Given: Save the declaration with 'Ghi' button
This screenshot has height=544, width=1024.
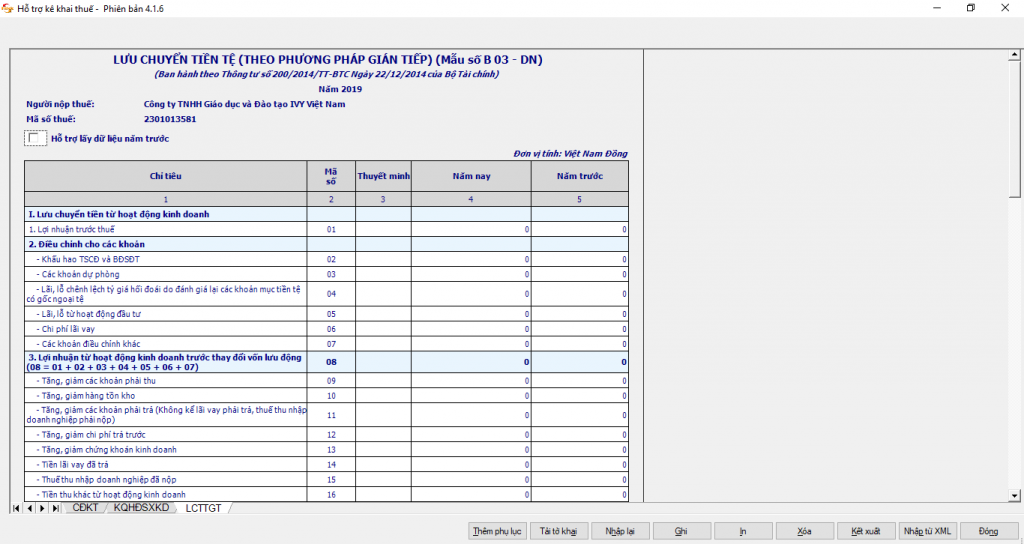Looking at the screenshot, I should click(x=681, y=531).
